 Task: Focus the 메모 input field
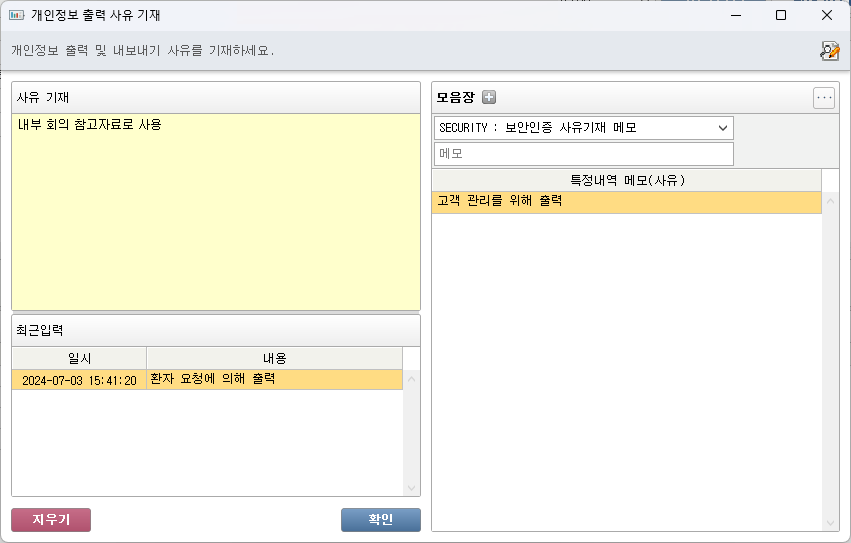(x=583, y=154)
